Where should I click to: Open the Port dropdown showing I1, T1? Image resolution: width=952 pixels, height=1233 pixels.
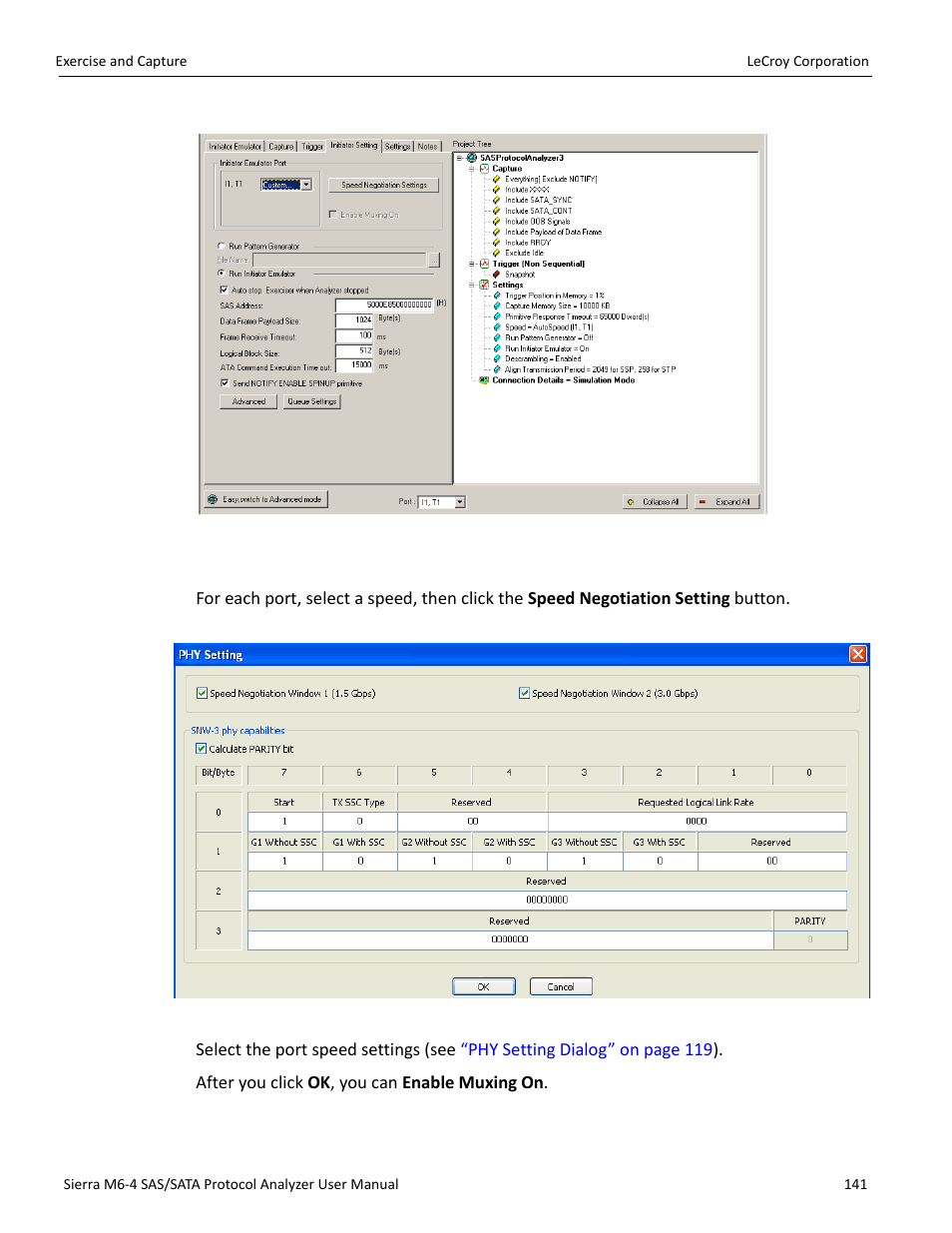[460, 502]
